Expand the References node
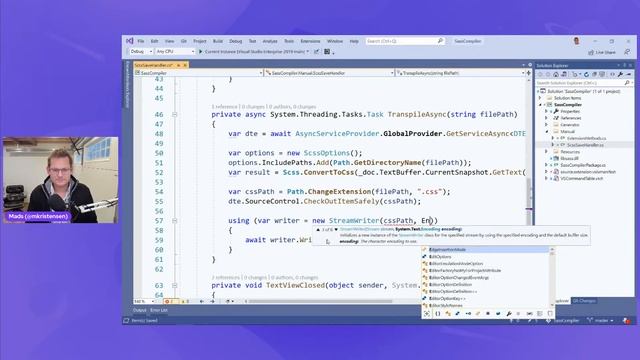Image resolution: width=640 pixels, height=360 pixels. [547, 118]
